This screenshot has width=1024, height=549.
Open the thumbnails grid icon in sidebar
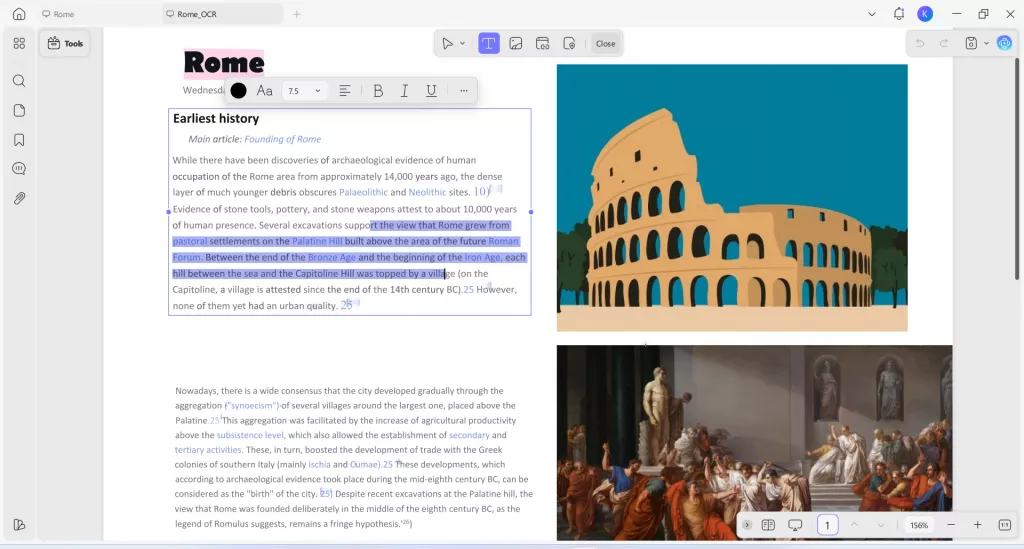point(19,43)
